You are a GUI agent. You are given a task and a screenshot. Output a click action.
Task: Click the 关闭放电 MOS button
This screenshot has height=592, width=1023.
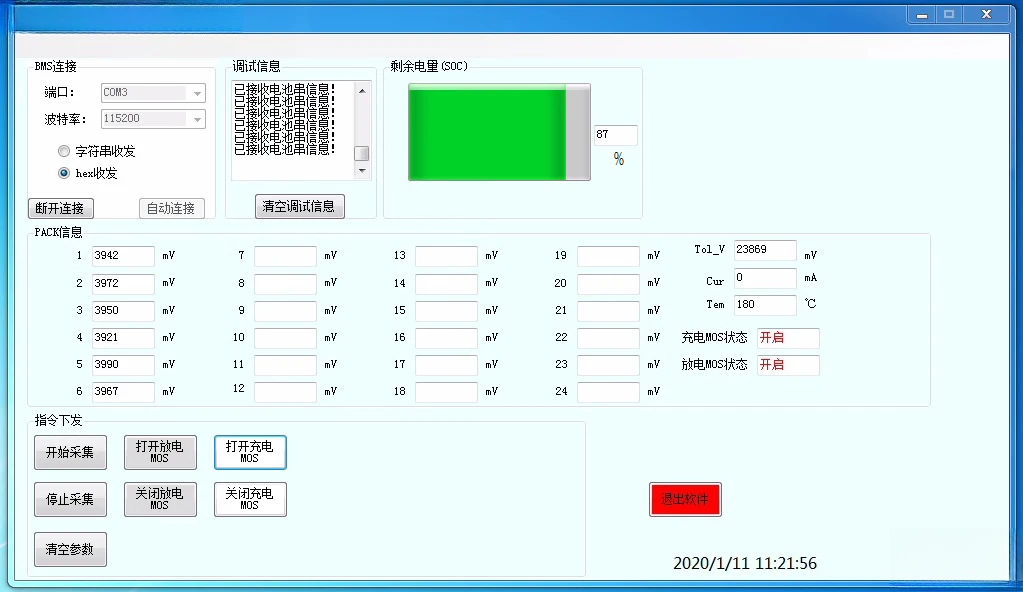[x=160, y=499]
